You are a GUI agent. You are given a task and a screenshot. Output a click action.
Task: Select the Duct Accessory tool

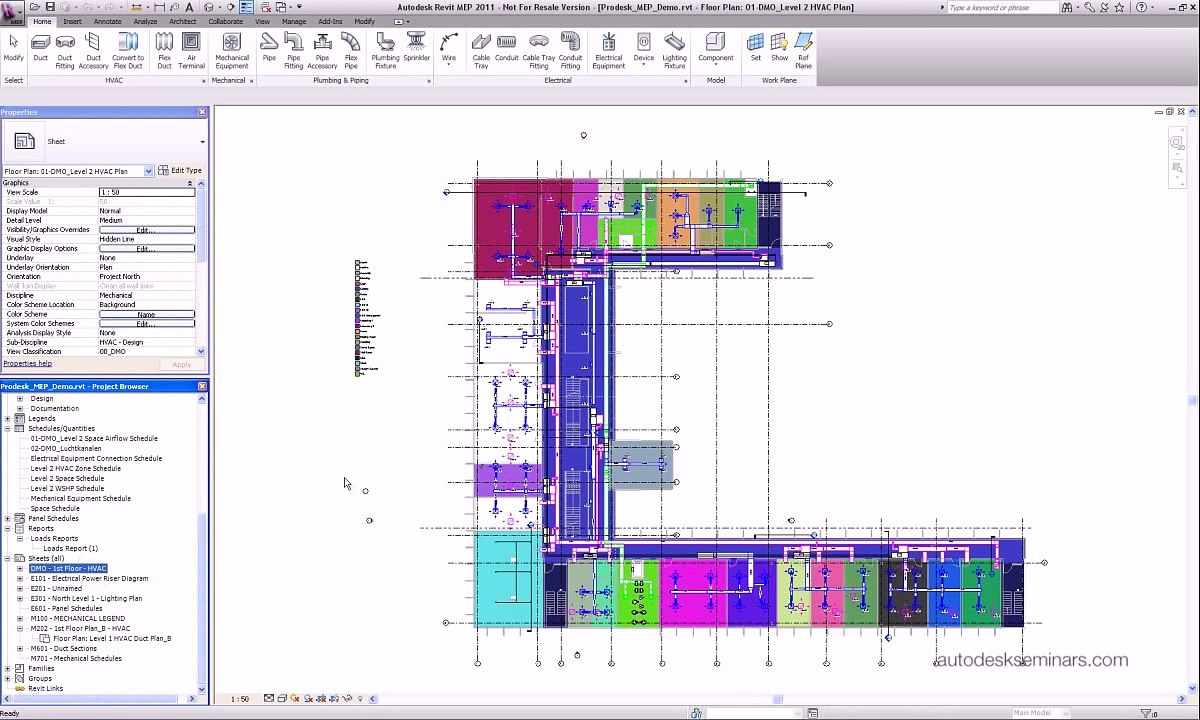tap(93, 50)
